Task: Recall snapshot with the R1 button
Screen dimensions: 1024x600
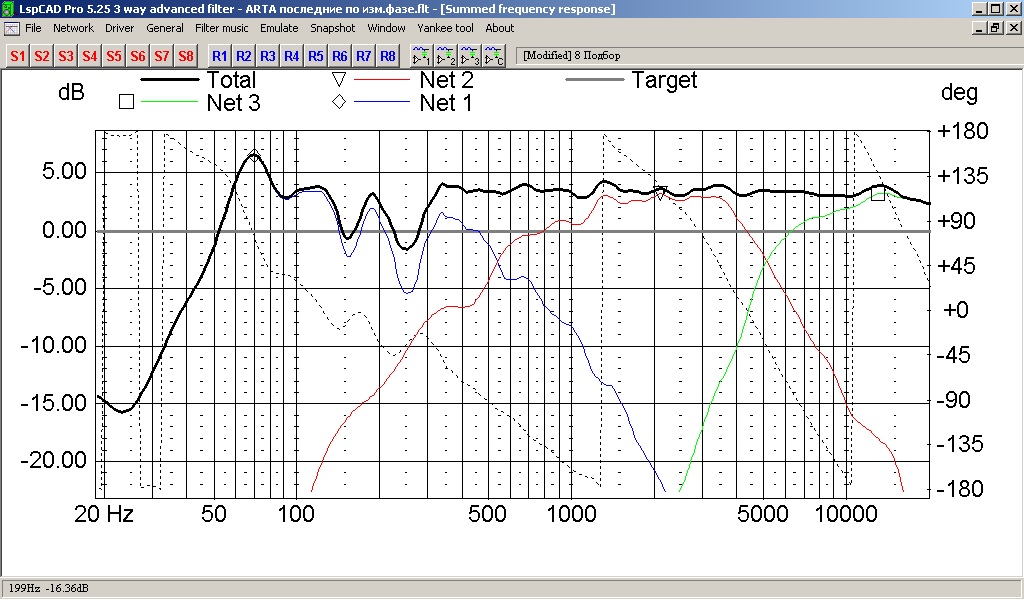Action: click(220, 56)
